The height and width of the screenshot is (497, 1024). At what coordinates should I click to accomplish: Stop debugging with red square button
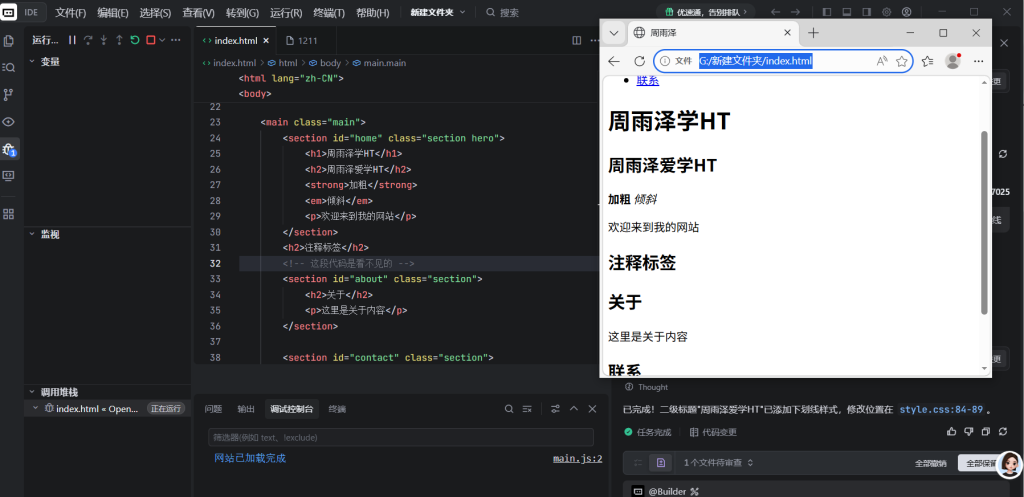pyautogui.click(x=151, y=40)
